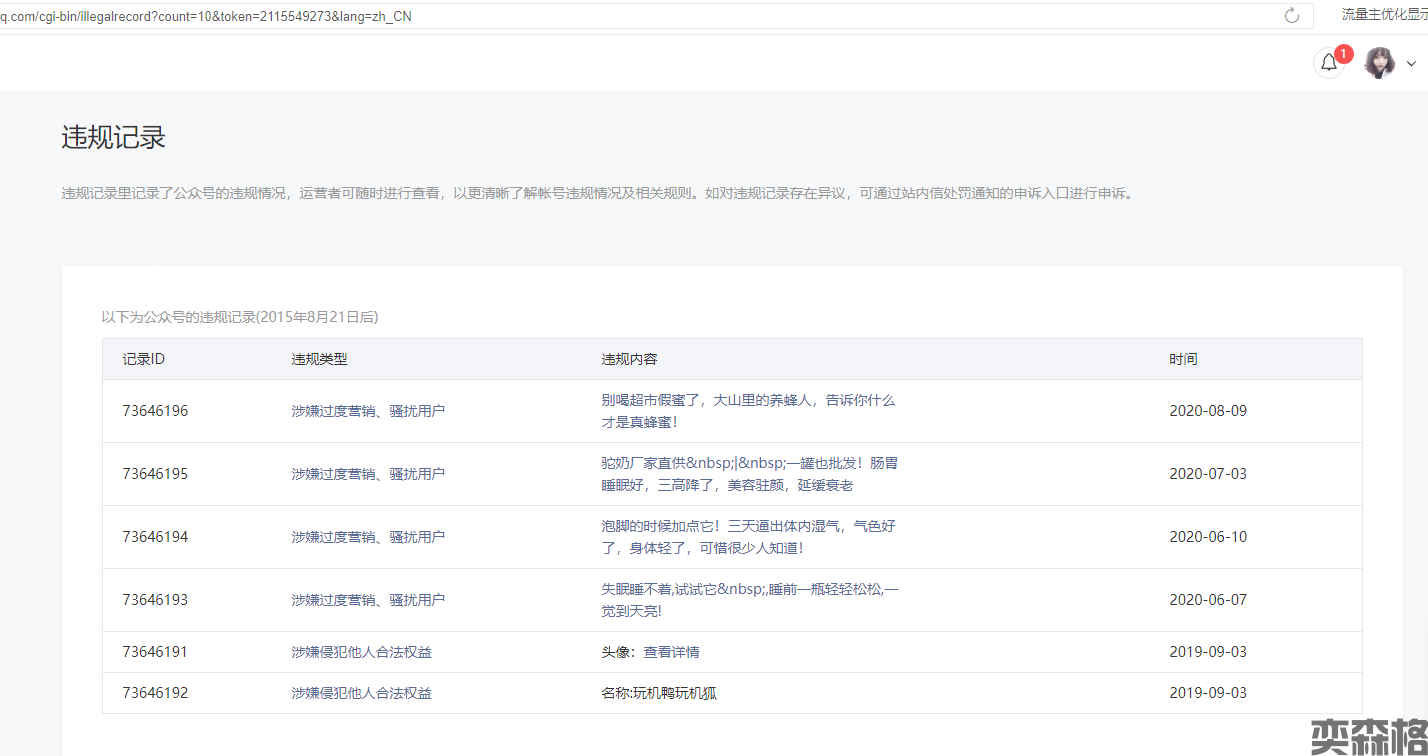The height and width of the screenshot is (756, 1428).
Task: Select record ID 73646195
Action: click(155, 474)
